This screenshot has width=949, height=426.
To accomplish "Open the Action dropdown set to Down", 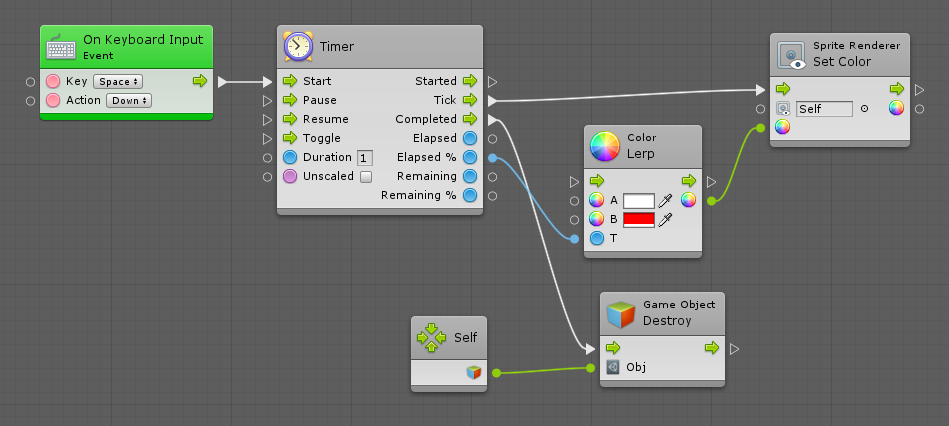I will point(130,100).
